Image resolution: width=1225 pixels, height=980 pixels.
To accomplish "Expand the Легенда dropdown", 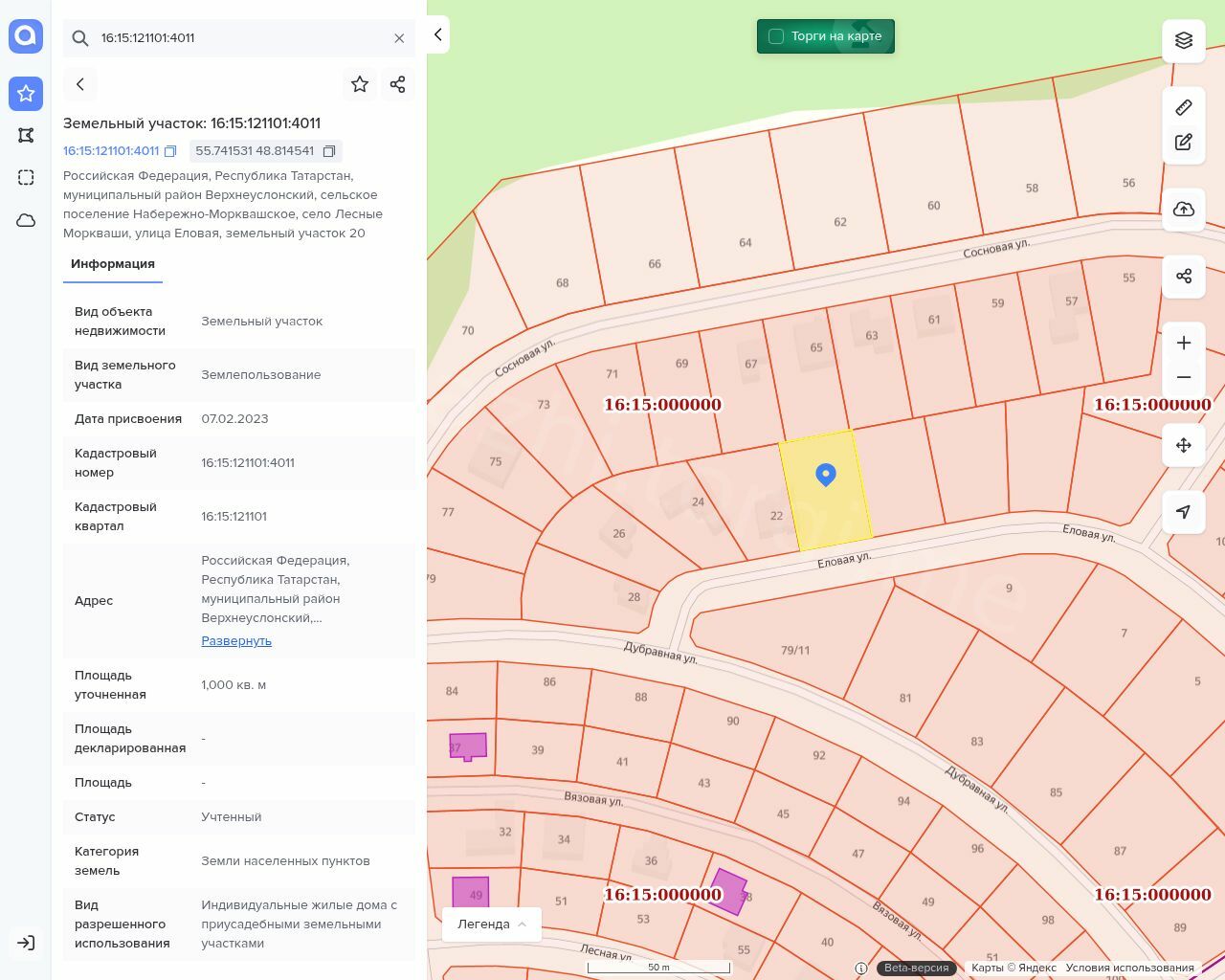I will point(492,924).
